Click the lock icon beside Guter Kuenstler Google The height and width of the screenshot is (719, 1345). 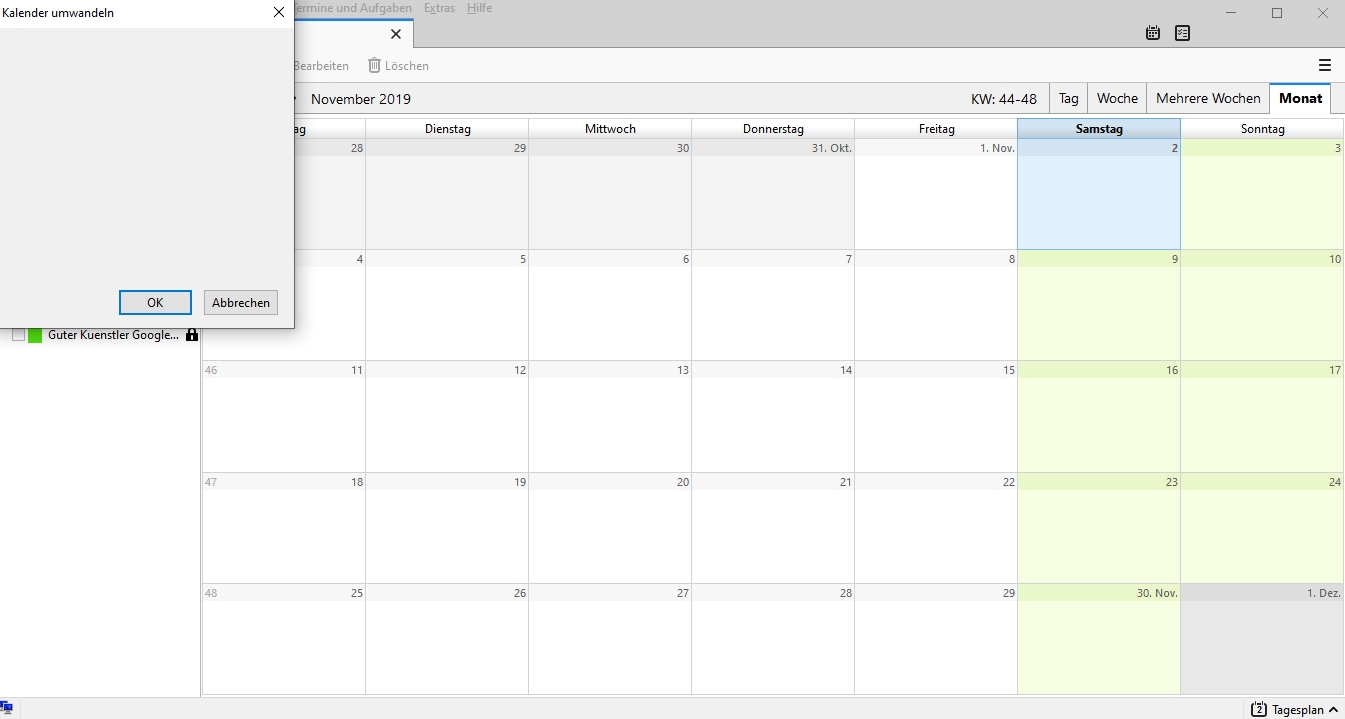click(192, 335)
